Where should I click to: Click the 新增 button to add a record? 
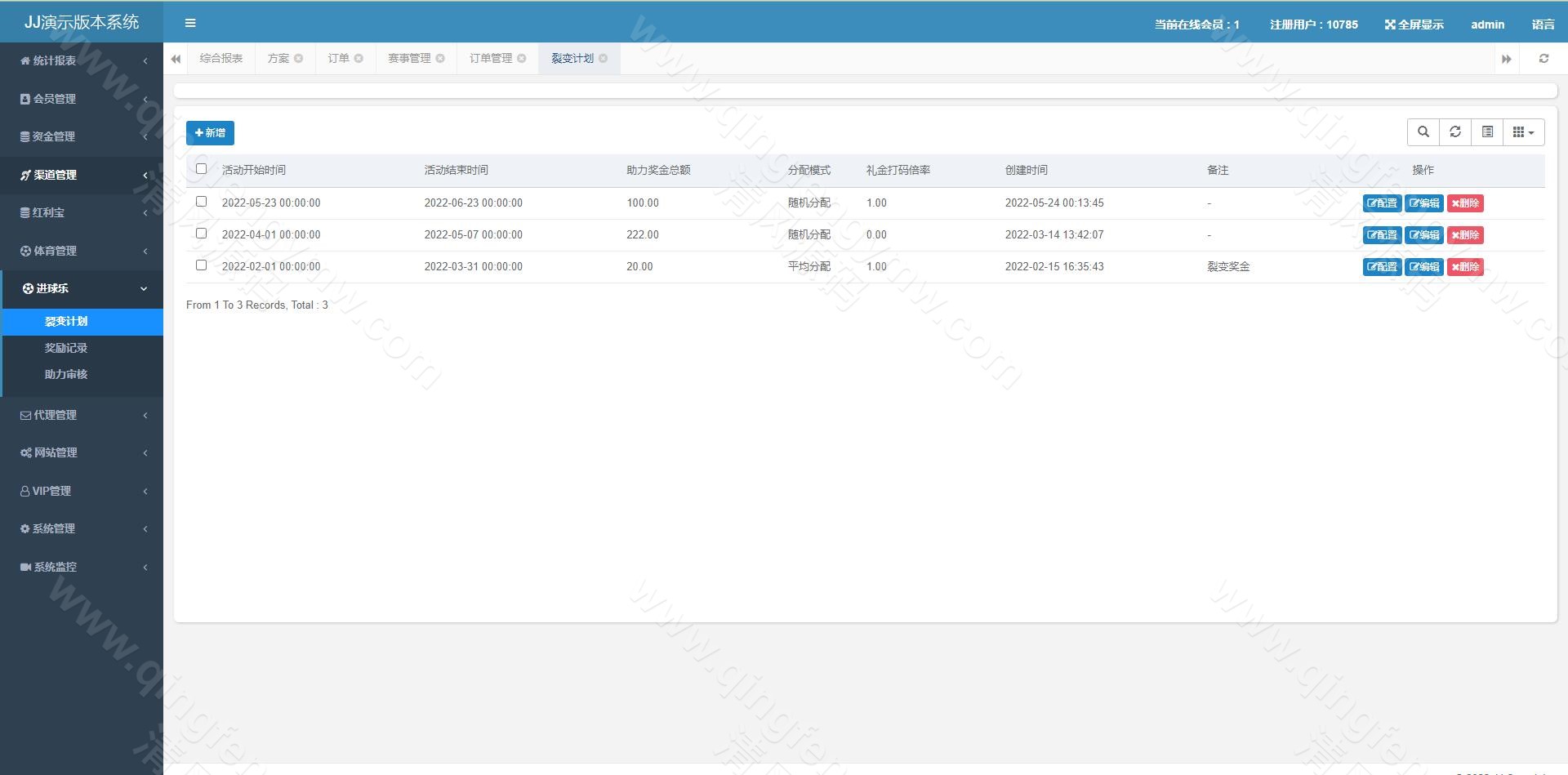coord(209,132)
